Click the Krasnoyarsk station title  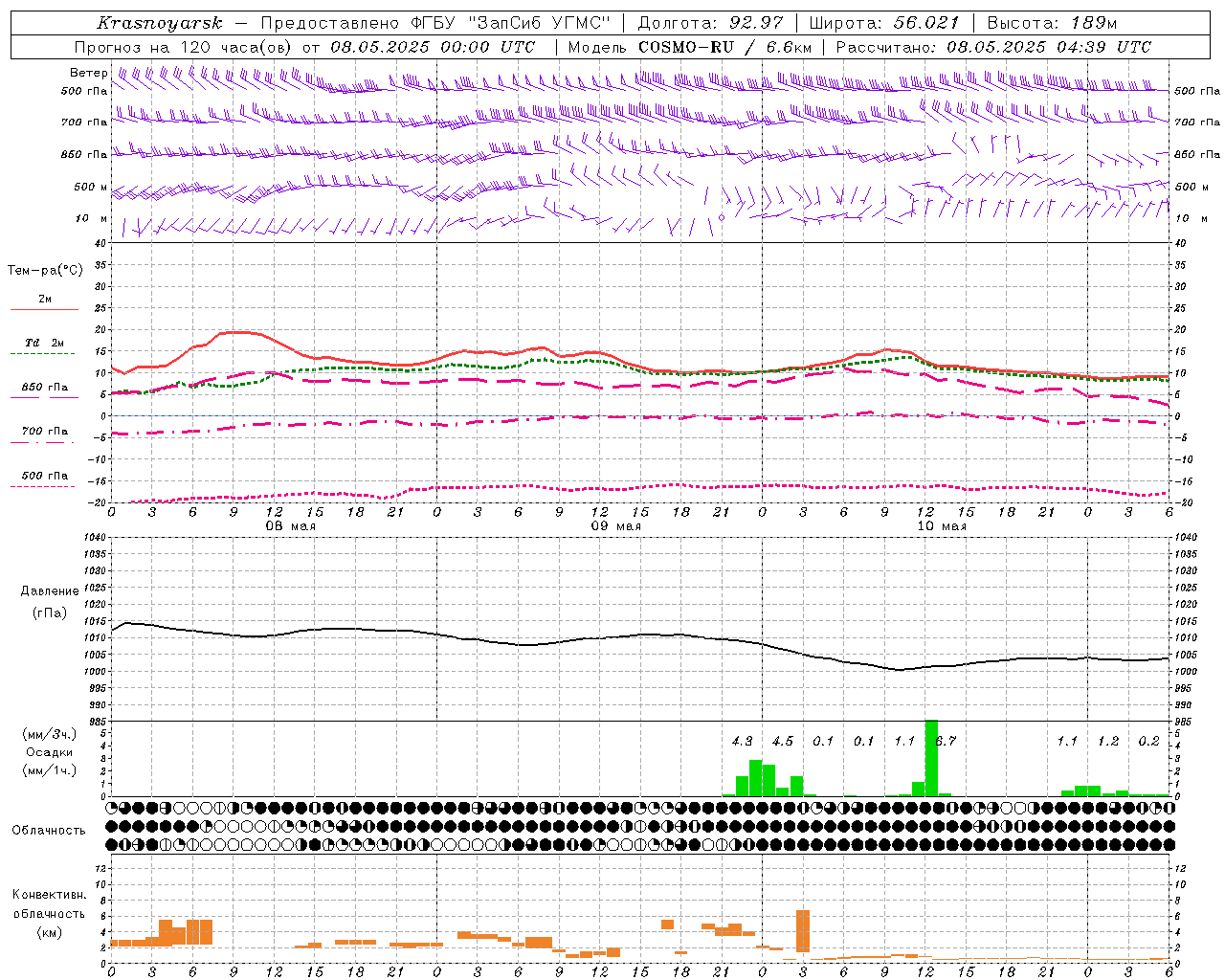[159, 23]
